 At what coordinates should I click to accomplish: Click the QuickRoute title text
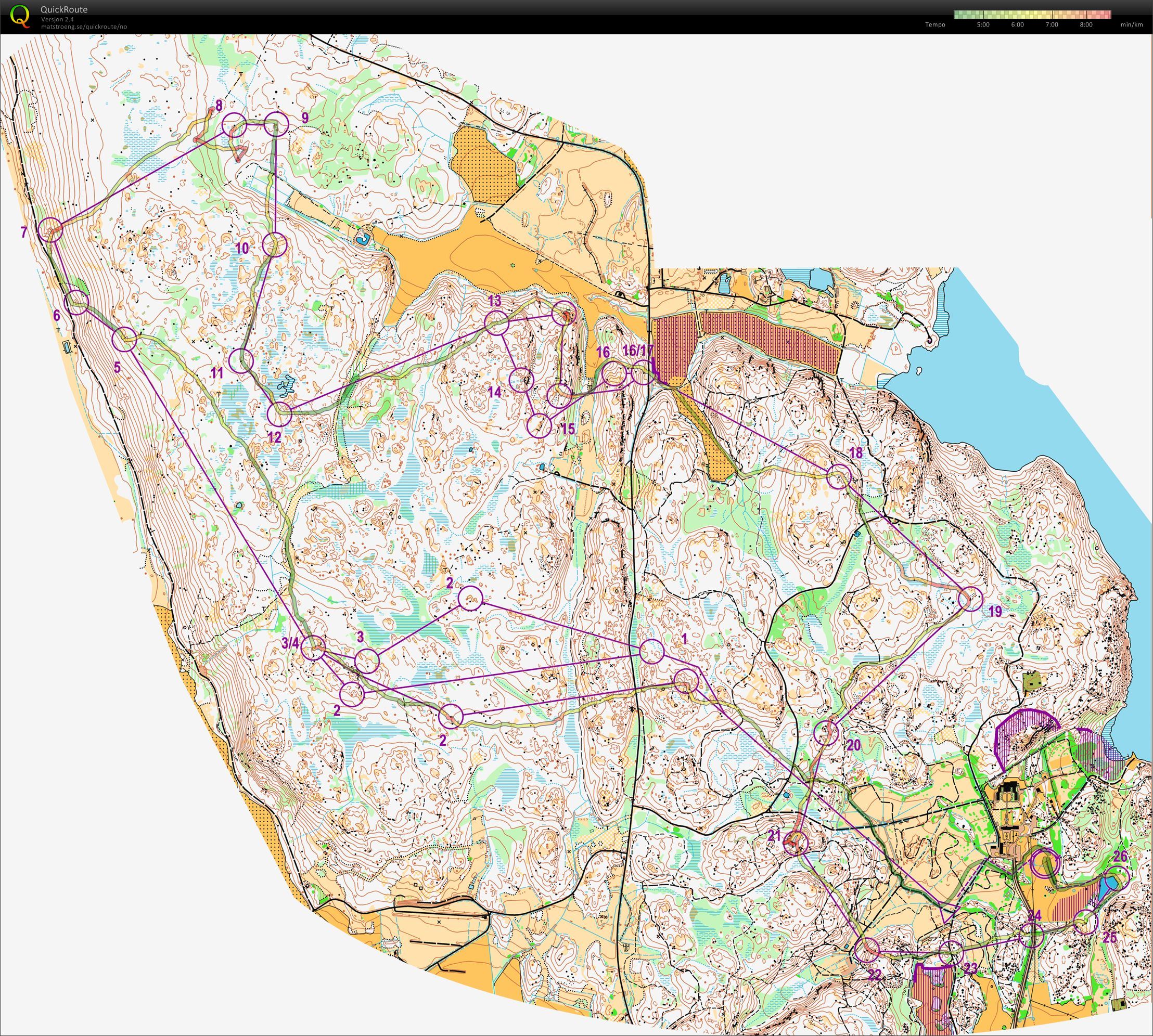click(64, 10)
